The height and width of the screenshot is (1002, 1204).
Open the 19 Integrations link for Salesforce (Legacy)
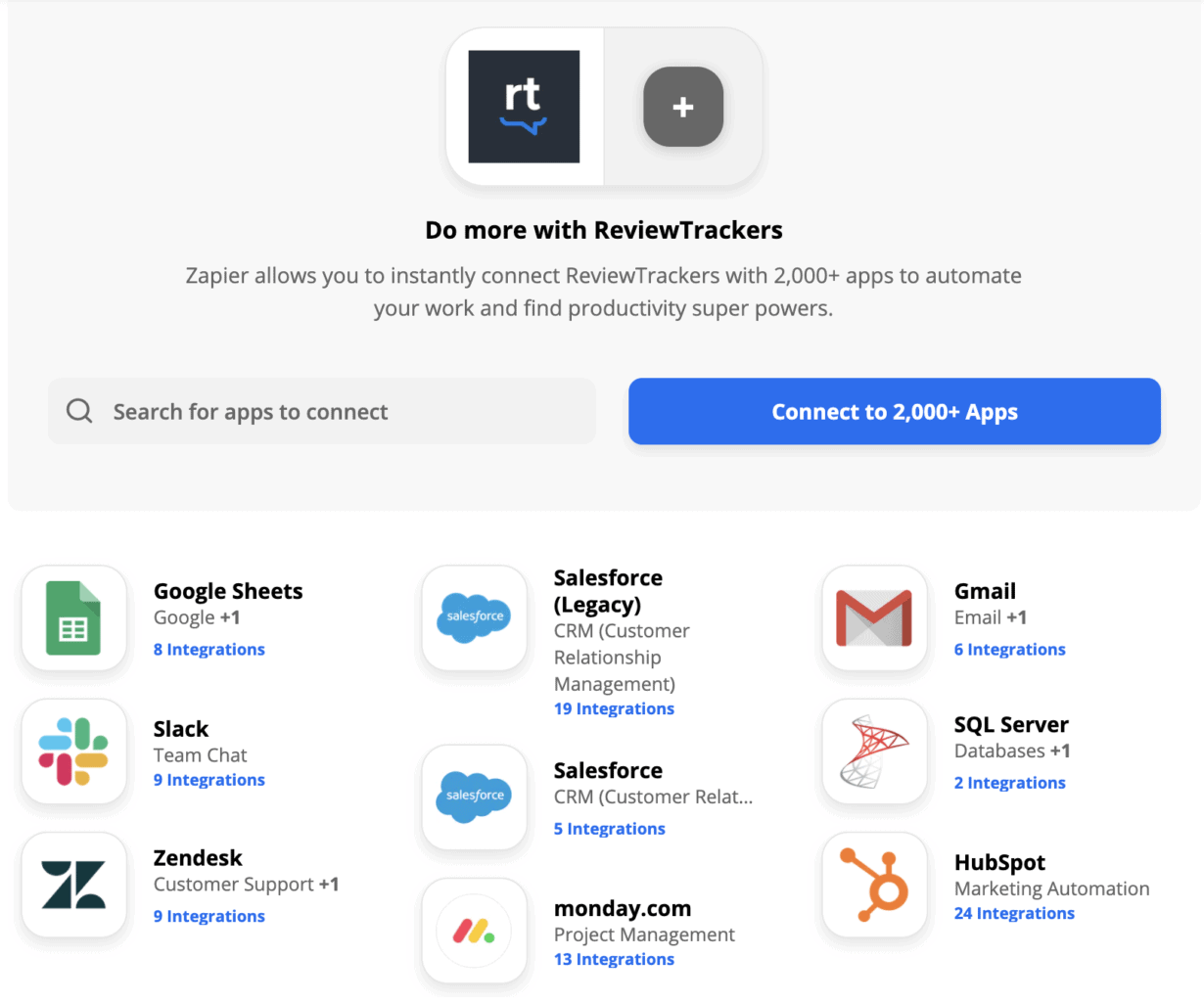(x=614, y=708)
